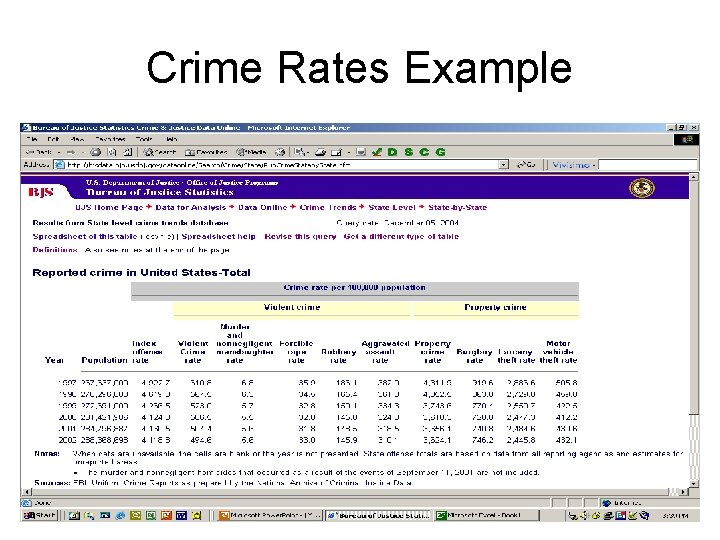Viewport: 720px width, 540px height.
Task: Click the Refresh page icon
Action: (x=112, y=152)
